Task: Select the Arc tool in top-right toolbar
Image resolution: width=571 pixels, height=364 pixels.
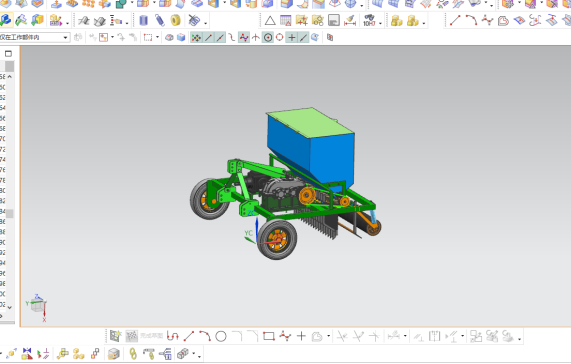Action: 471,20
